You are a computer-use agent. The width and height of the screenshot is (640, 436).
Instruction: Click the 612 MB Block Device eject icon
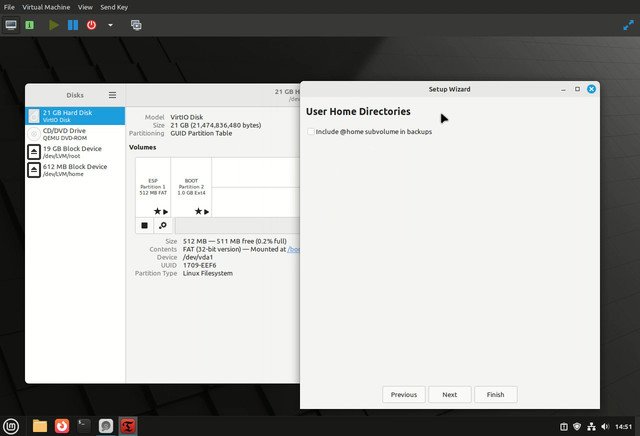click(x=34, y=170)
